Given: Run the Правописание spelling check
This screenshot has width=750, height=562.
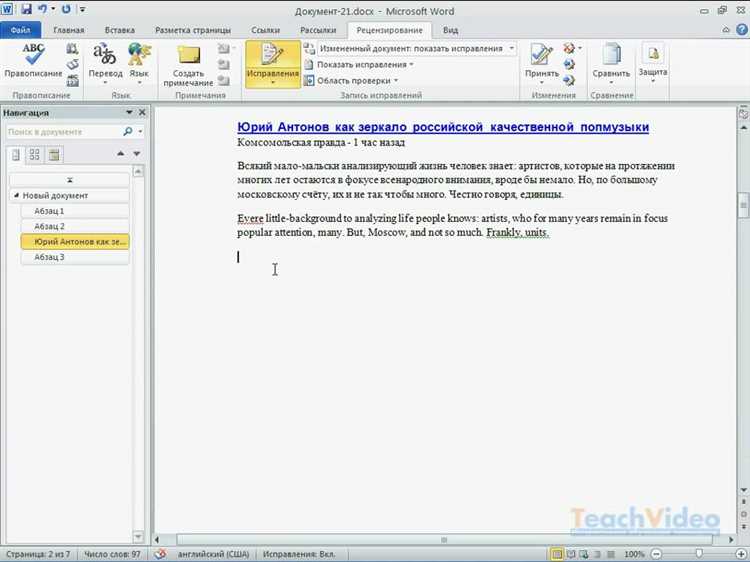Looking at the screenshot, I should tap(33, 61).
